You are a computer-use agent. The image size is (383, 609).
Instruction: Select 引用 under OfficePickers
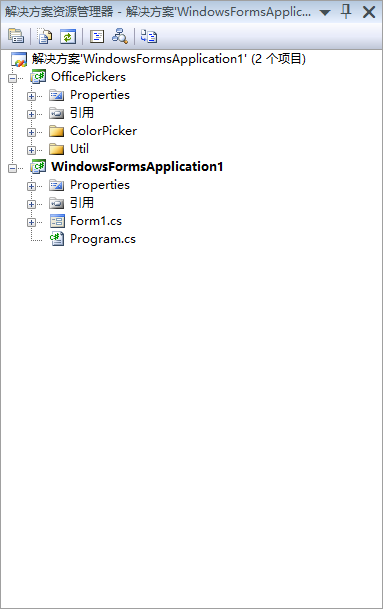click(82, 113)
